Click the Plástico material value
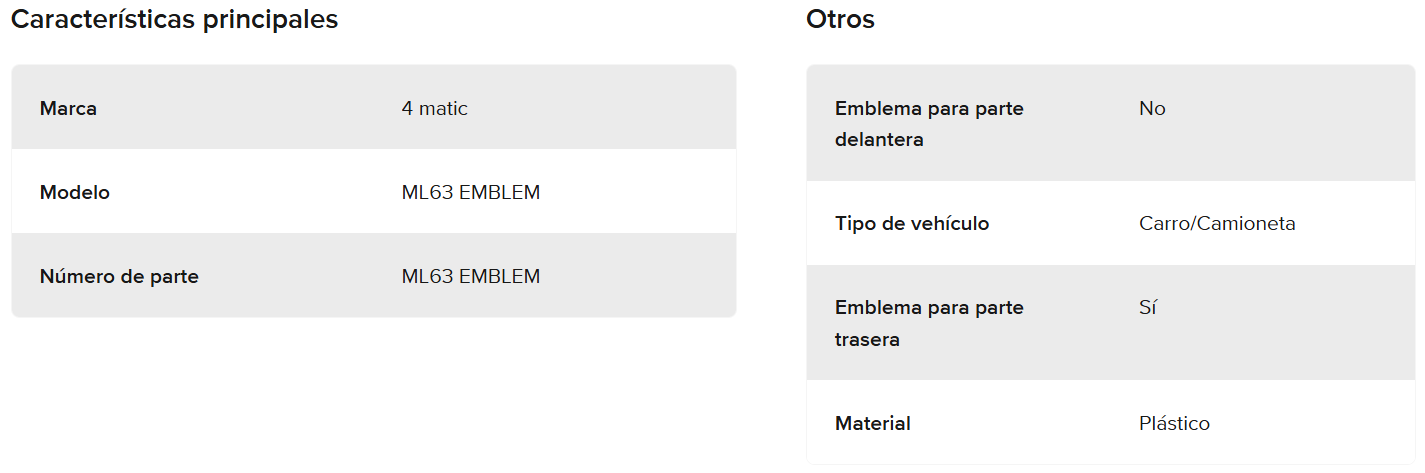Image resolution: width=1425 pixels, height=473 pixels. point(1174,423)
